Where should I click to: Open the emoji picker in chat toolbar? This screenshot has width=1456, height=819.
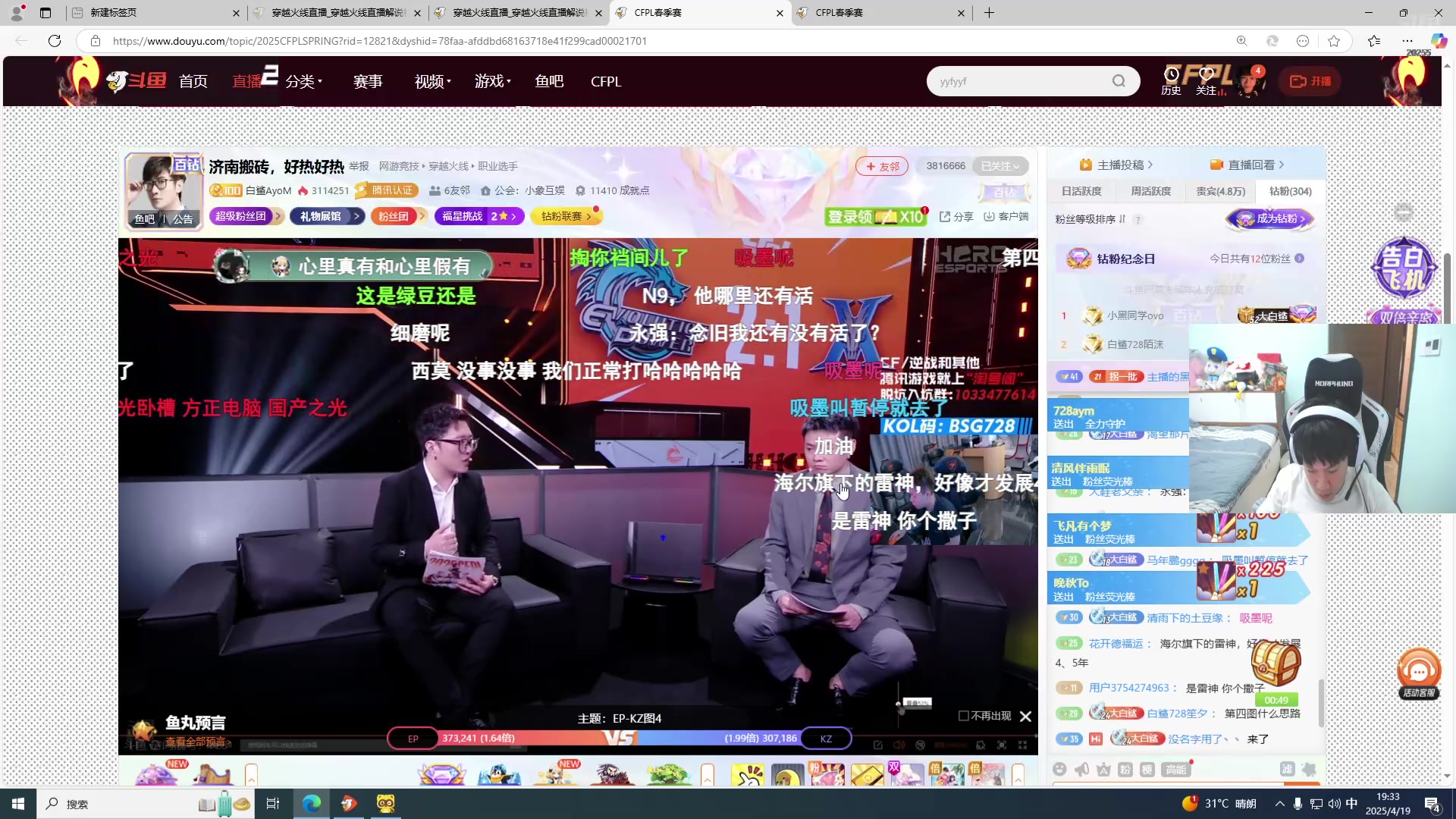[x=1059, y=769]
